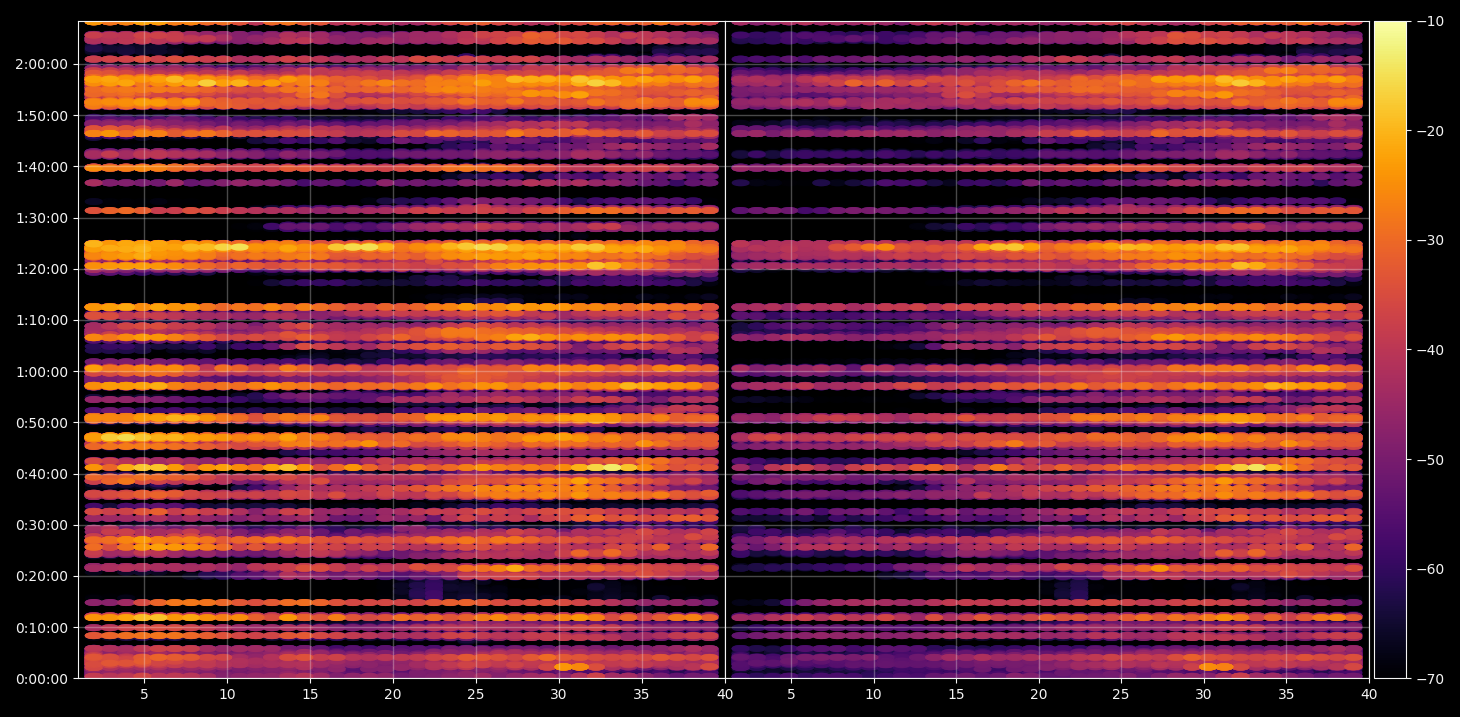Image resolution: width=1460 pixels, height=717 pixels.
Task: Click x-axis label 10 under right heatmap
Action: point(874,695)
